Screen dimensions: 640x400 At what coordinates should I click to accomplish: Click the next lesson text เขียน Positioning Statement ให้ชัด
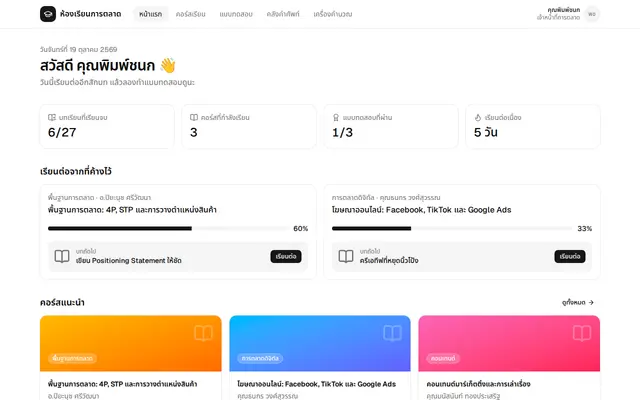(129, 260)
